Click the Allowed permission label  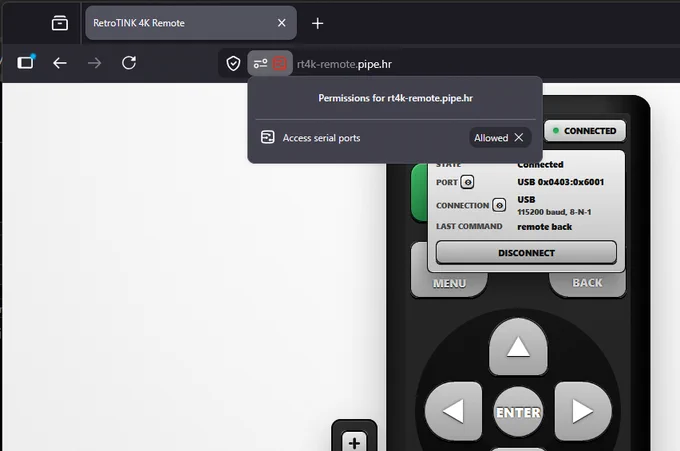491,138
